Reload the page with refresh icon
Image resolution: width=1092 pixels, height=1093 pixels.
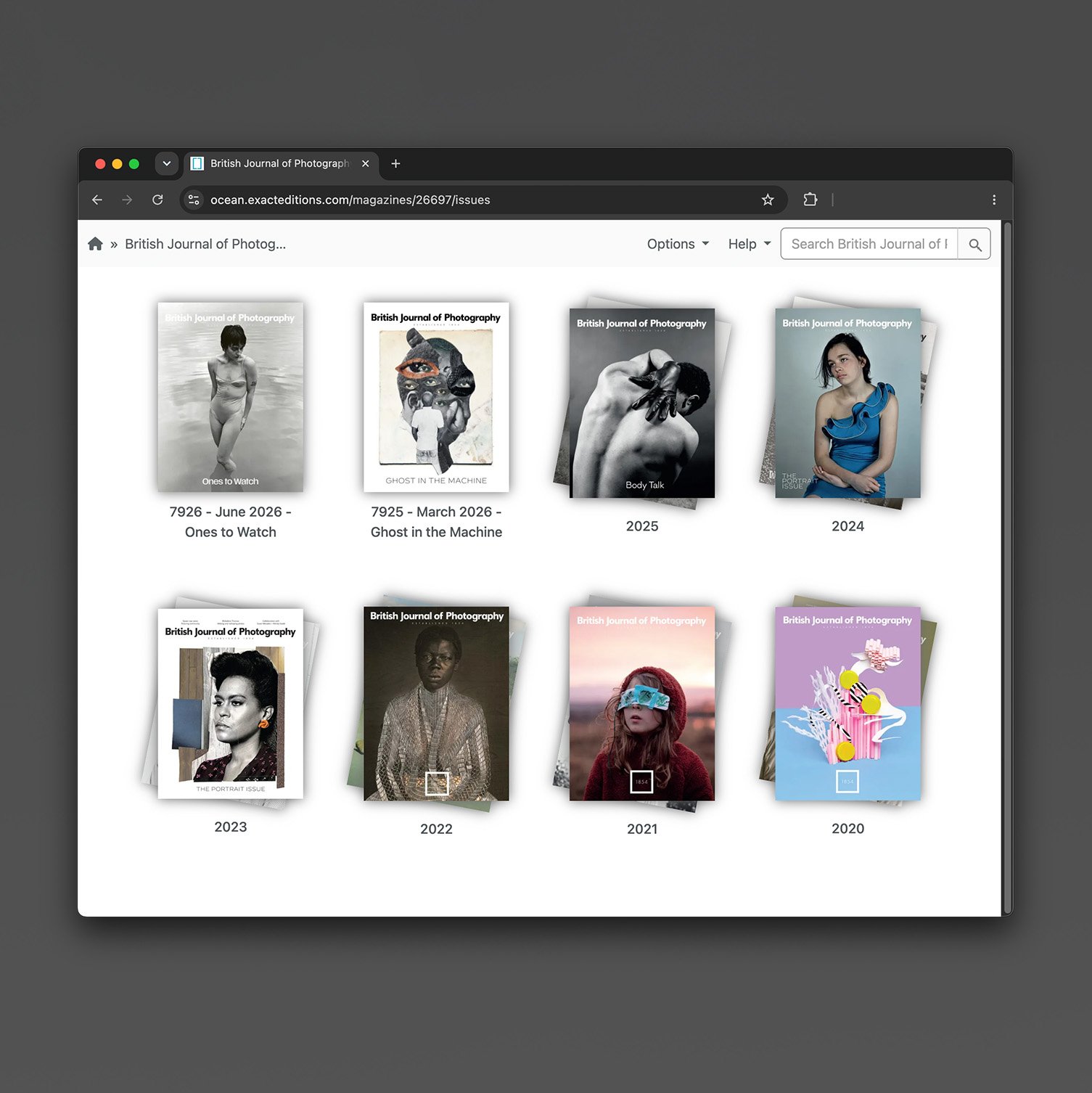(x=157, y=200)
